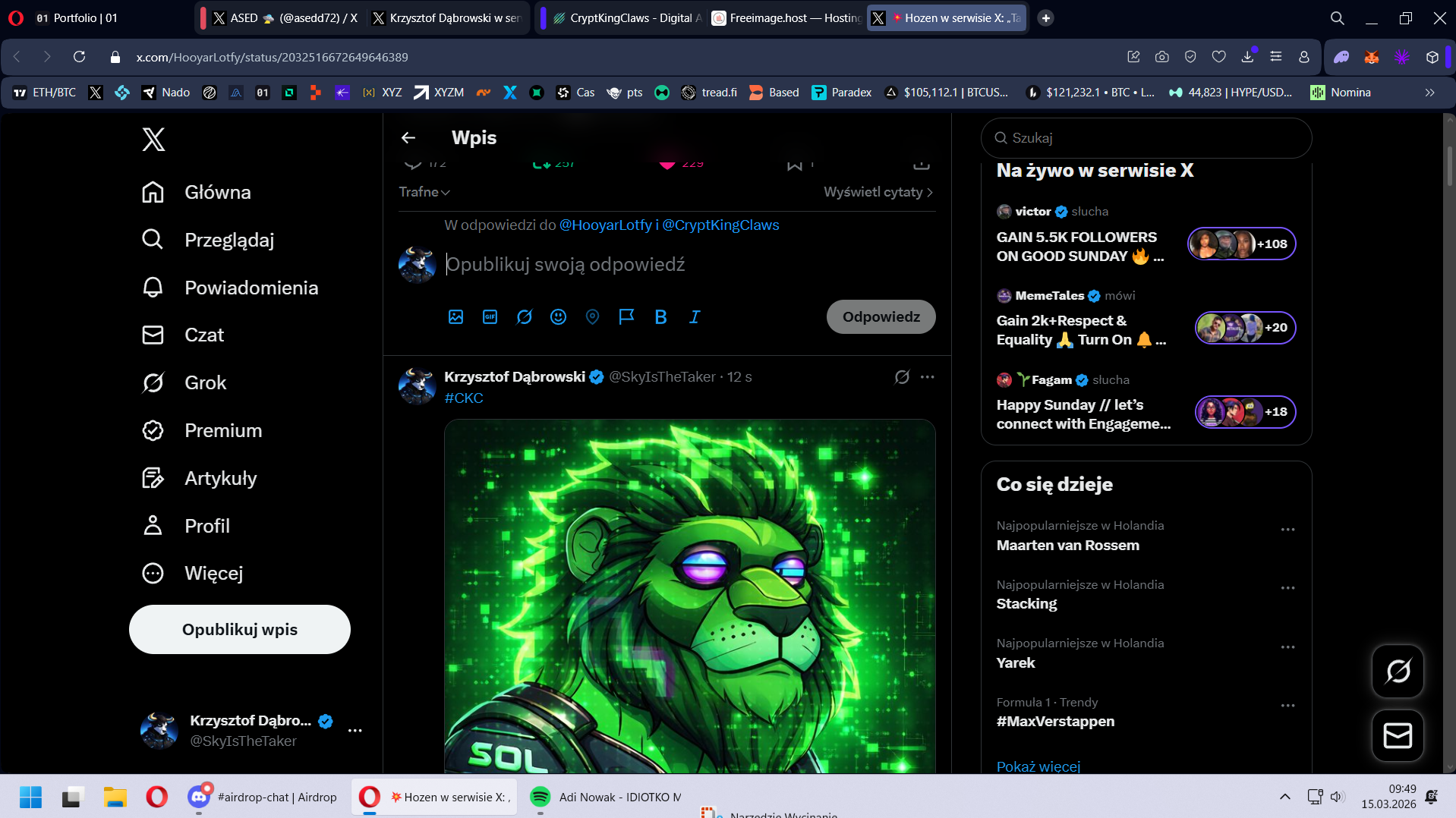Switch to the ASED (@asedd72) tab
Screen dimensions: 1456x818
pyautogui.click(x=285, y=18)
